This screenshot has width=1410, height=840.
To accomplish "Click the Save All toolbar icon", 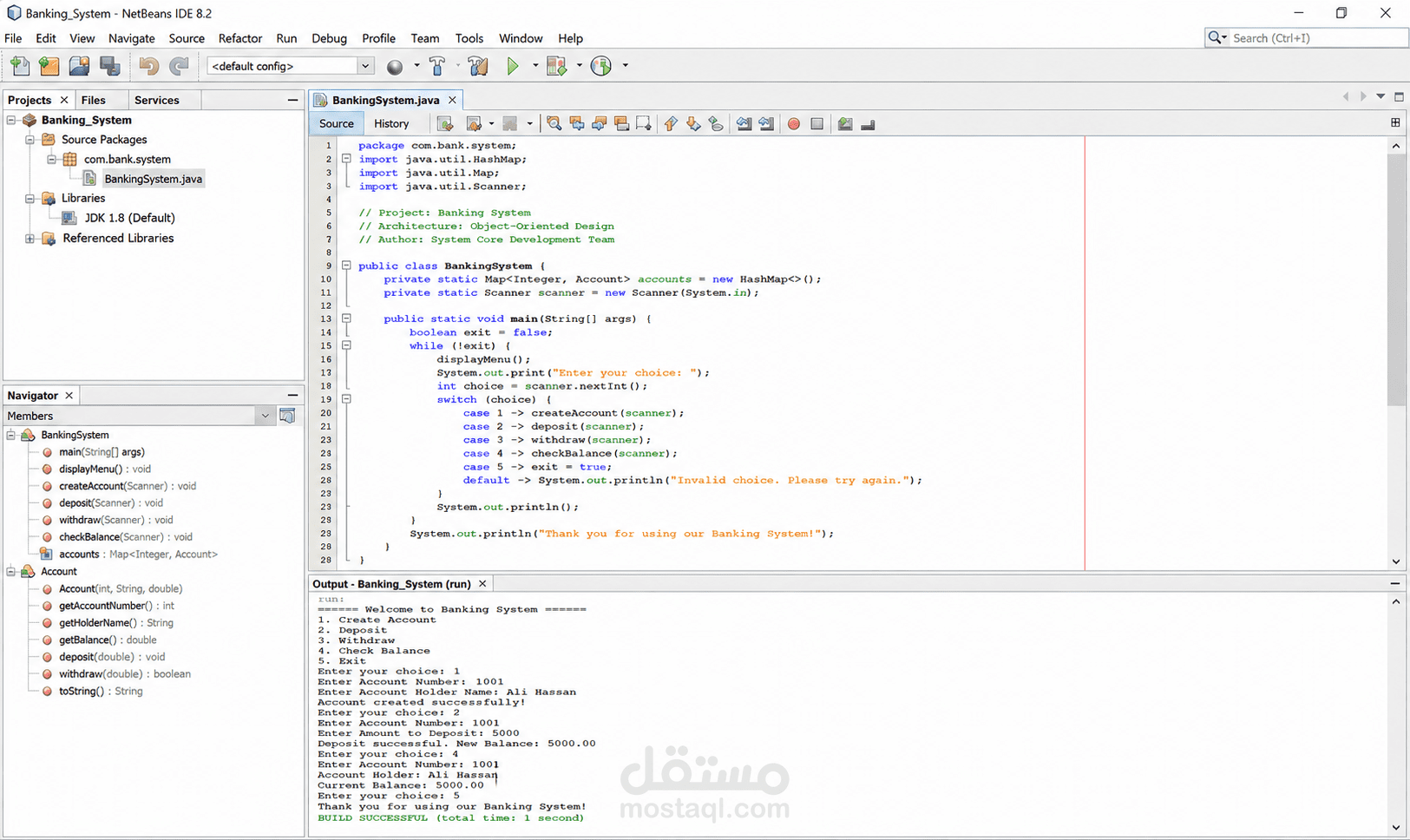I will point(110,66).
